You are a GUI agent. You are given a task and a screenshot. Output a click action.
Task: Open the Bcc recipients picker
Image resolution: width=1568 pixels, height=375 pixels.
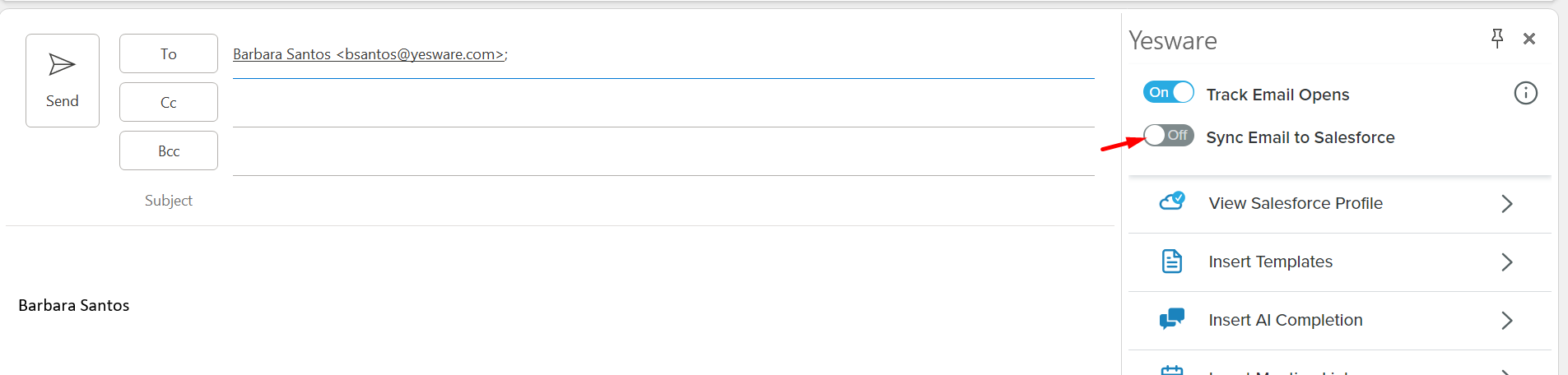coord(169,150)
